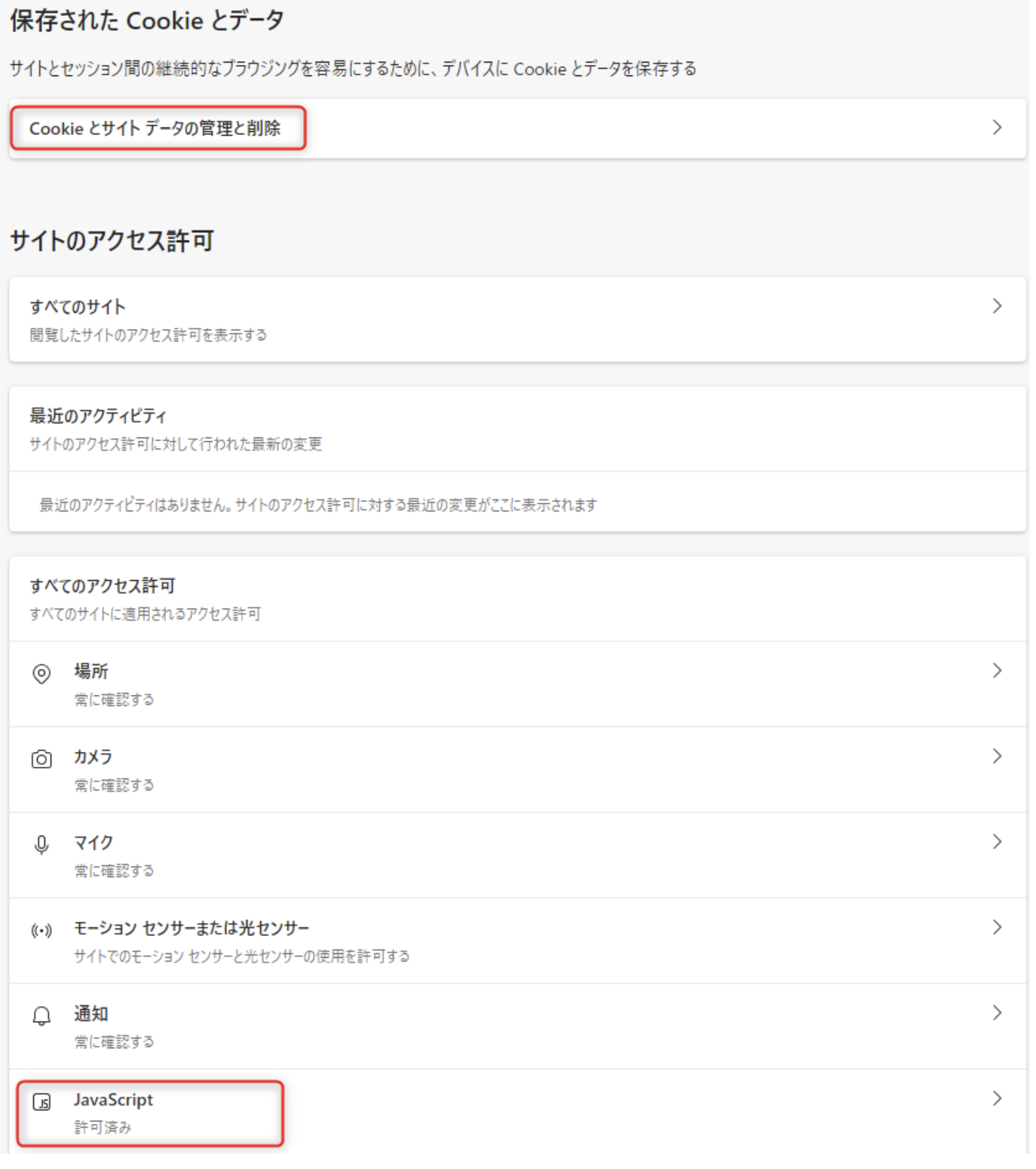Click the camera icon next to カメラ

click(x=40, y=756)
